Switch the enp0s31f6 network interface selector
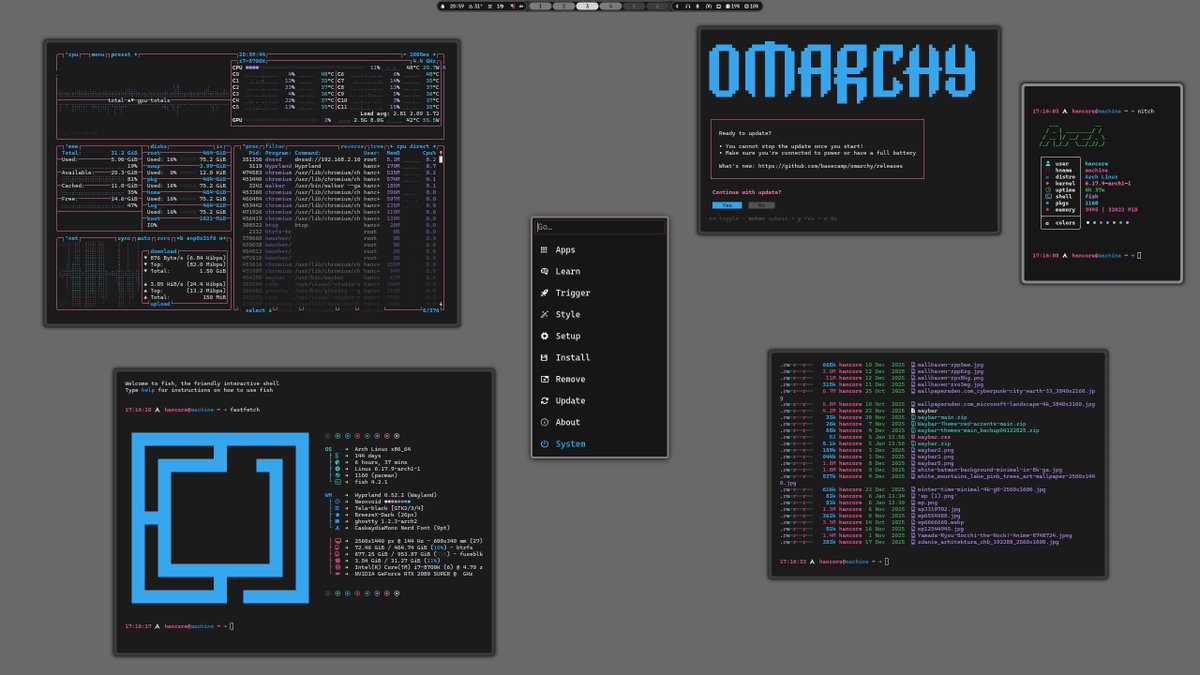 tap(201, 238)
